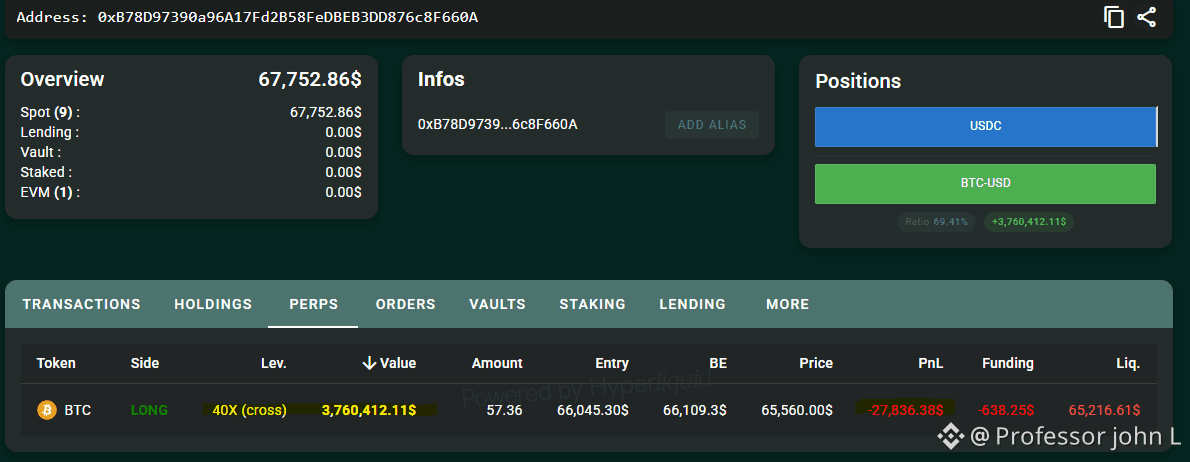This screenshot has height=462, width=1190.
Task: Click the Token column header
Action: coord(56,363)
